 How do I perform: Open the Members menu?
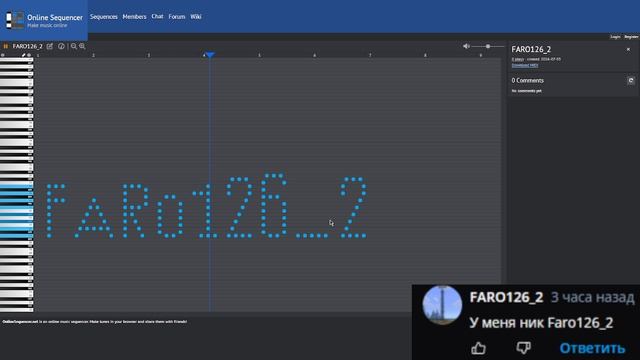pyautogui.click(x=134, y=17)
